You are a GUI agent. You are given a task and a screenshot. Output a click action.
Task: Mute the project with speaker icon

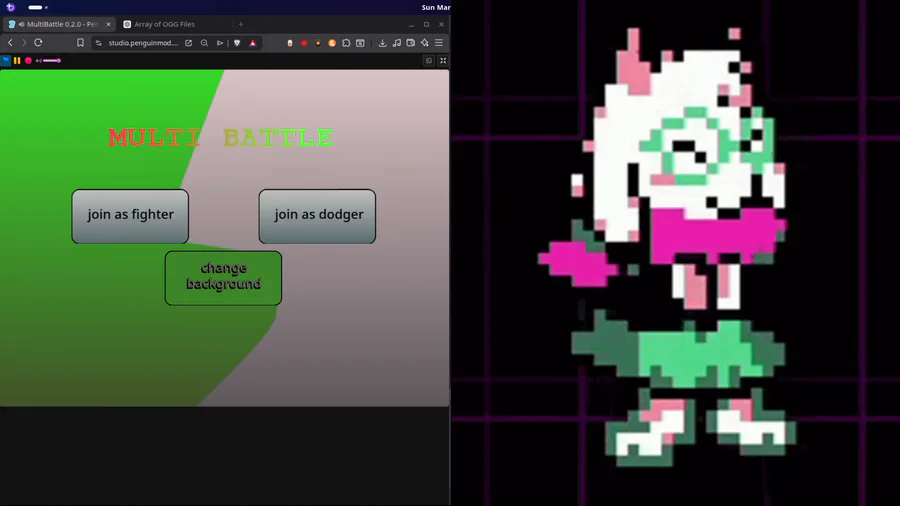38,60
